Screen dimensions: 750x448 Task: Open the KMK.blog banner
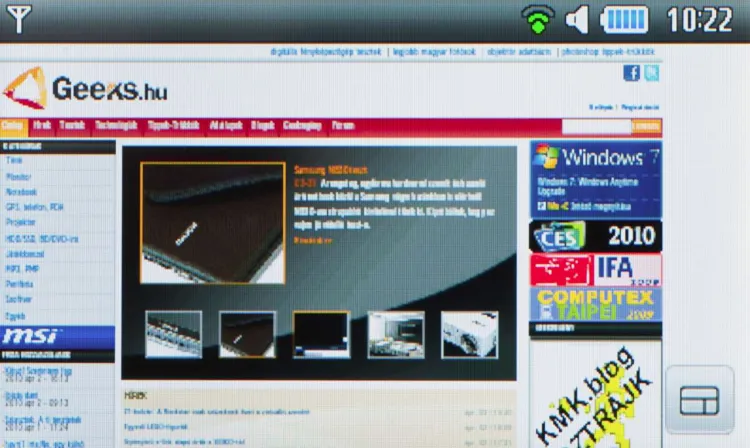coord(596,395)
